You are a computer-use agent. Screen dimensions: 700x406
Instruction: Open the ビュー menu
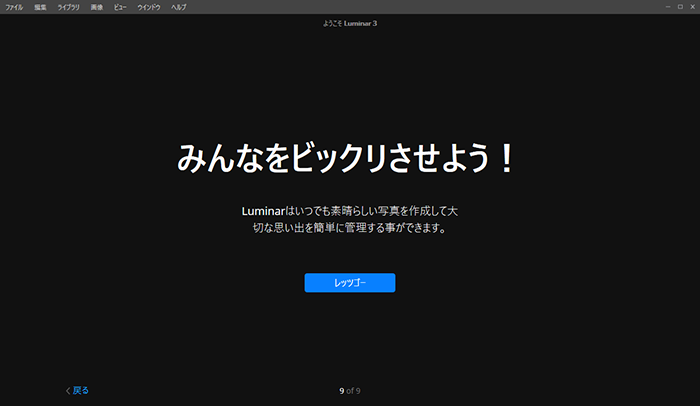[120, 7]
